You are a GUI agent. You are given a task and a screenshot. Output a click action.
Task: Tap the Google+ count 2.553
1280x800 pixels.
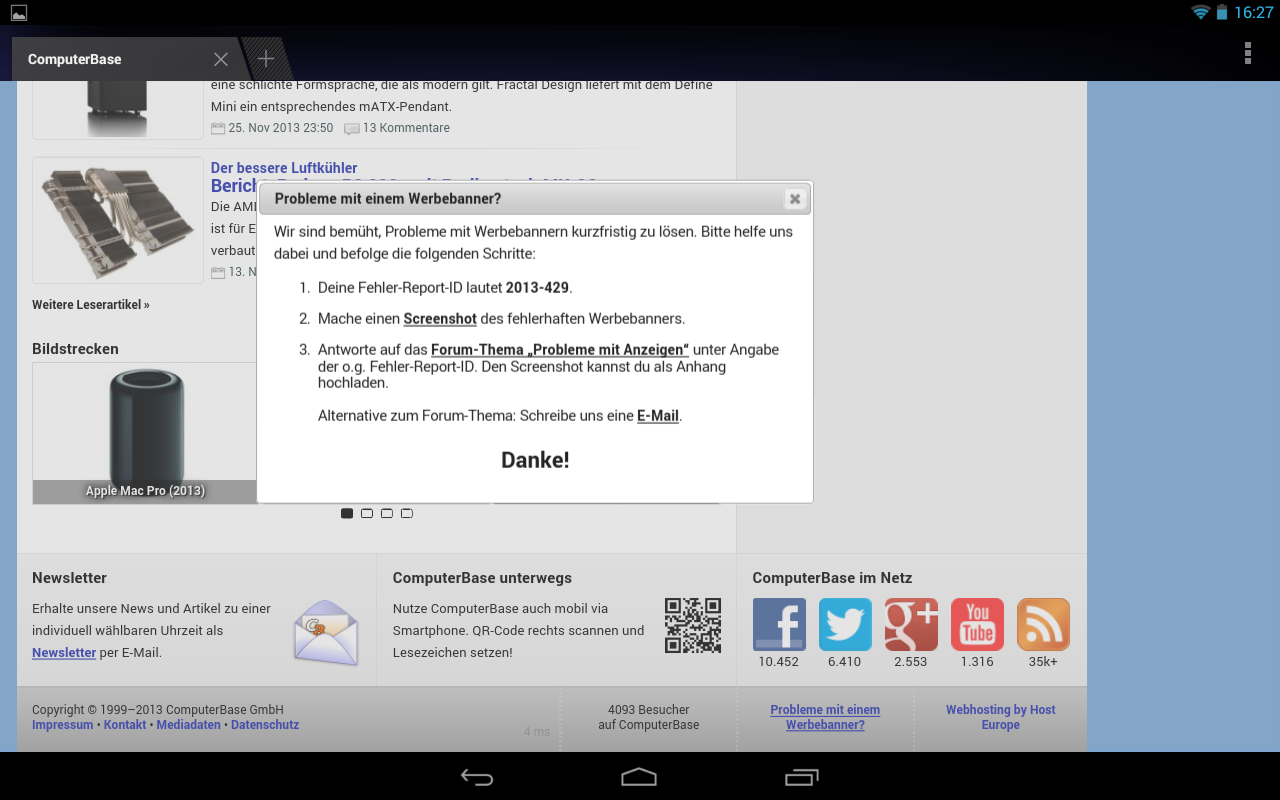(911, 662)
